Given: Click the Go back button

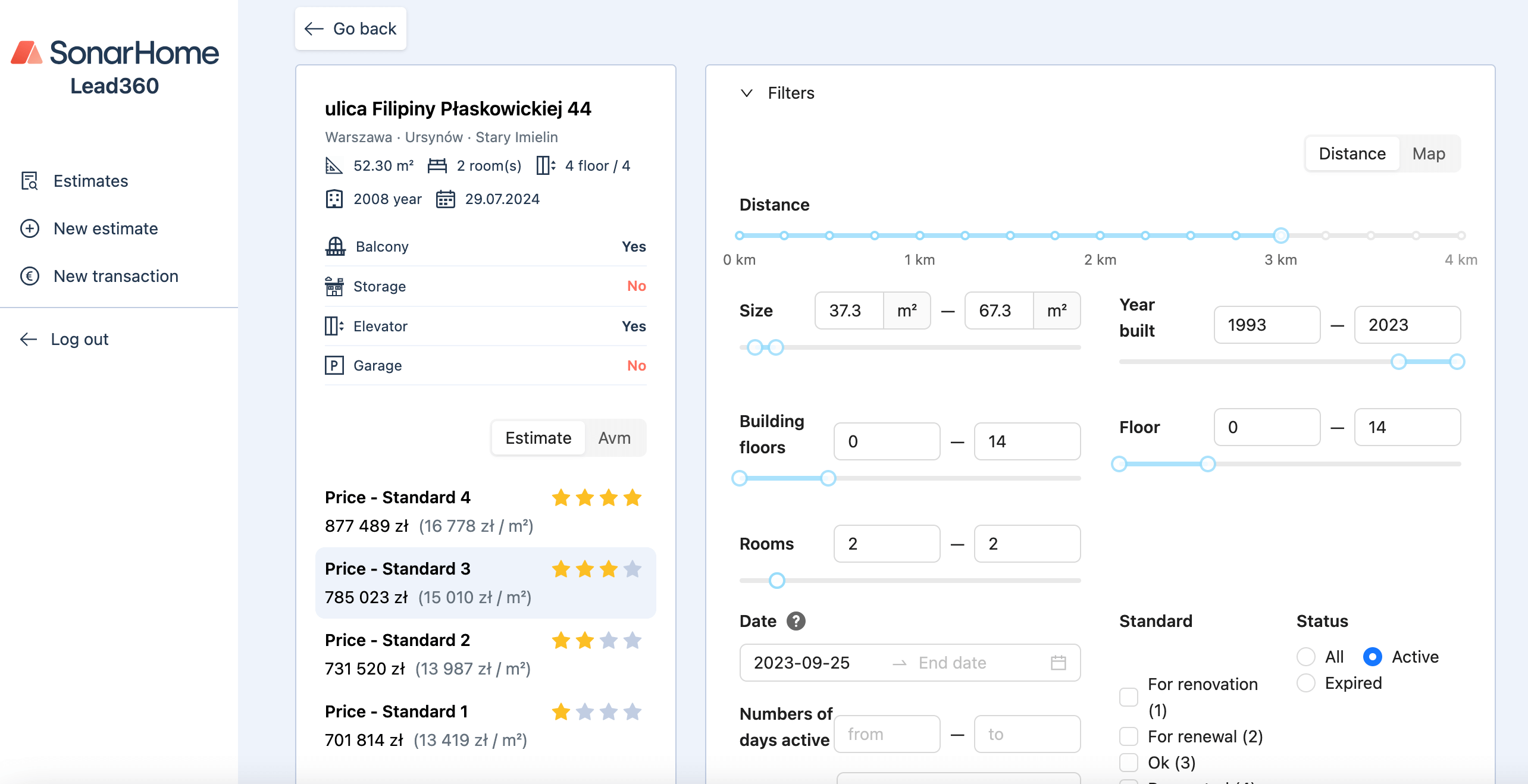Looking at the screenshot, I should (350, 29).
